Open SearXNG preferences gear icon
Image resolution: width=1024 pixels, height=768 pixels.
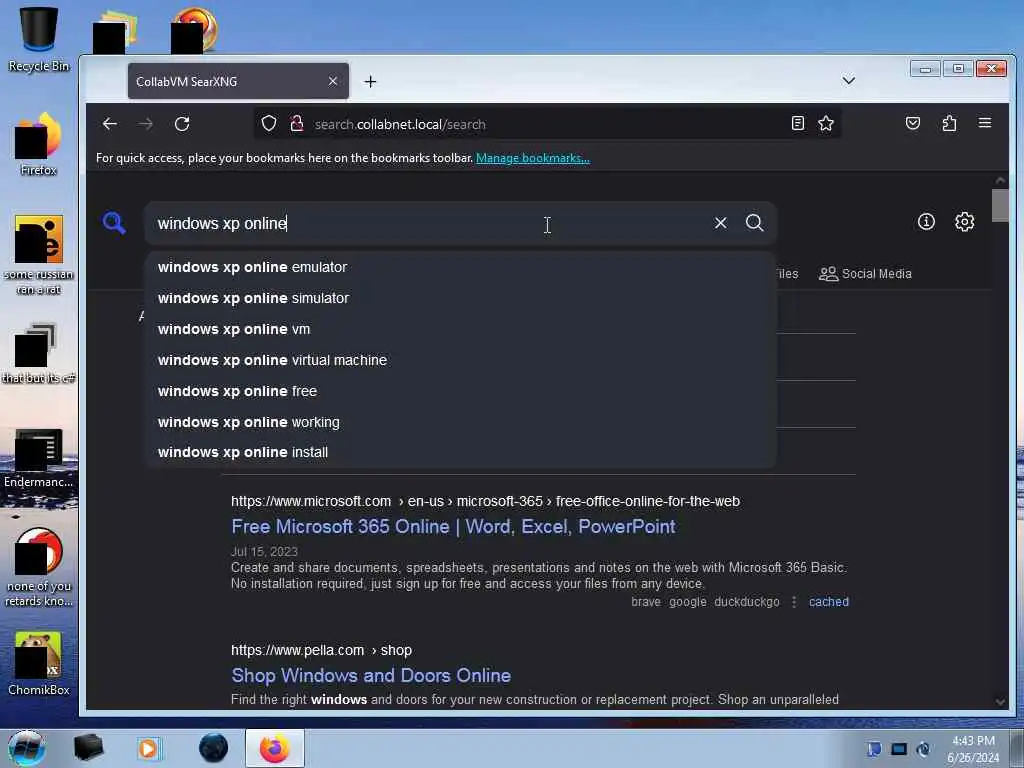965,222
